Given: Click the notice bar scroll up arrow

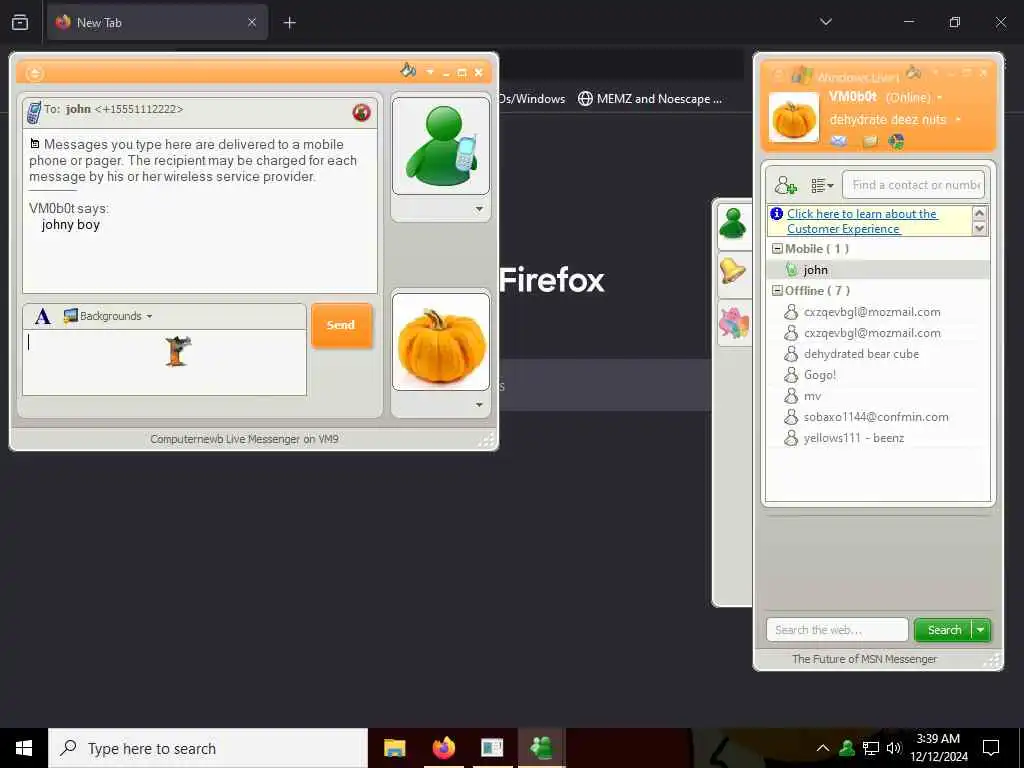Looking at the screenshot, I should [x=979, y=213].
